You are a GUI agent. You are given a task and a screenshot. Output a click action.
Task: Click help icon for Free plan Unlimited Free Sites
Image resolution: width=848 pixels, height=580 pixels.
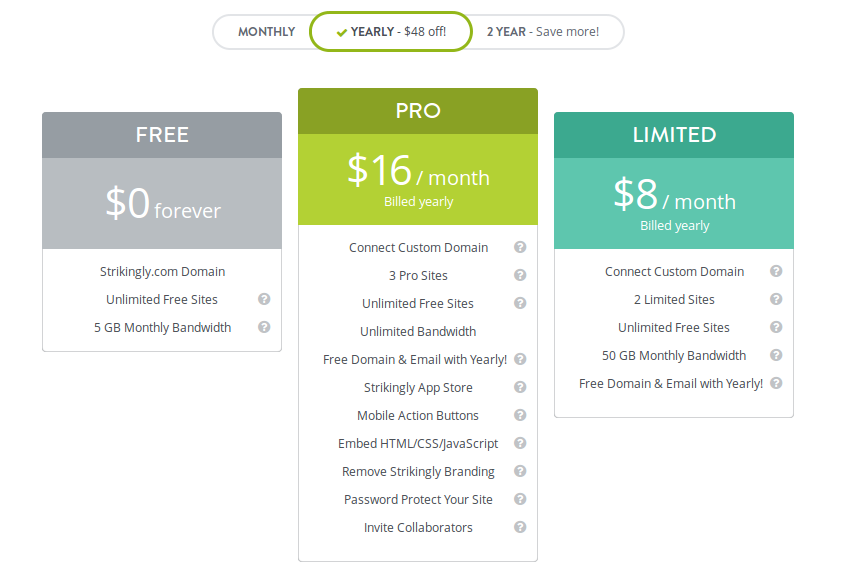coord(264,299)
